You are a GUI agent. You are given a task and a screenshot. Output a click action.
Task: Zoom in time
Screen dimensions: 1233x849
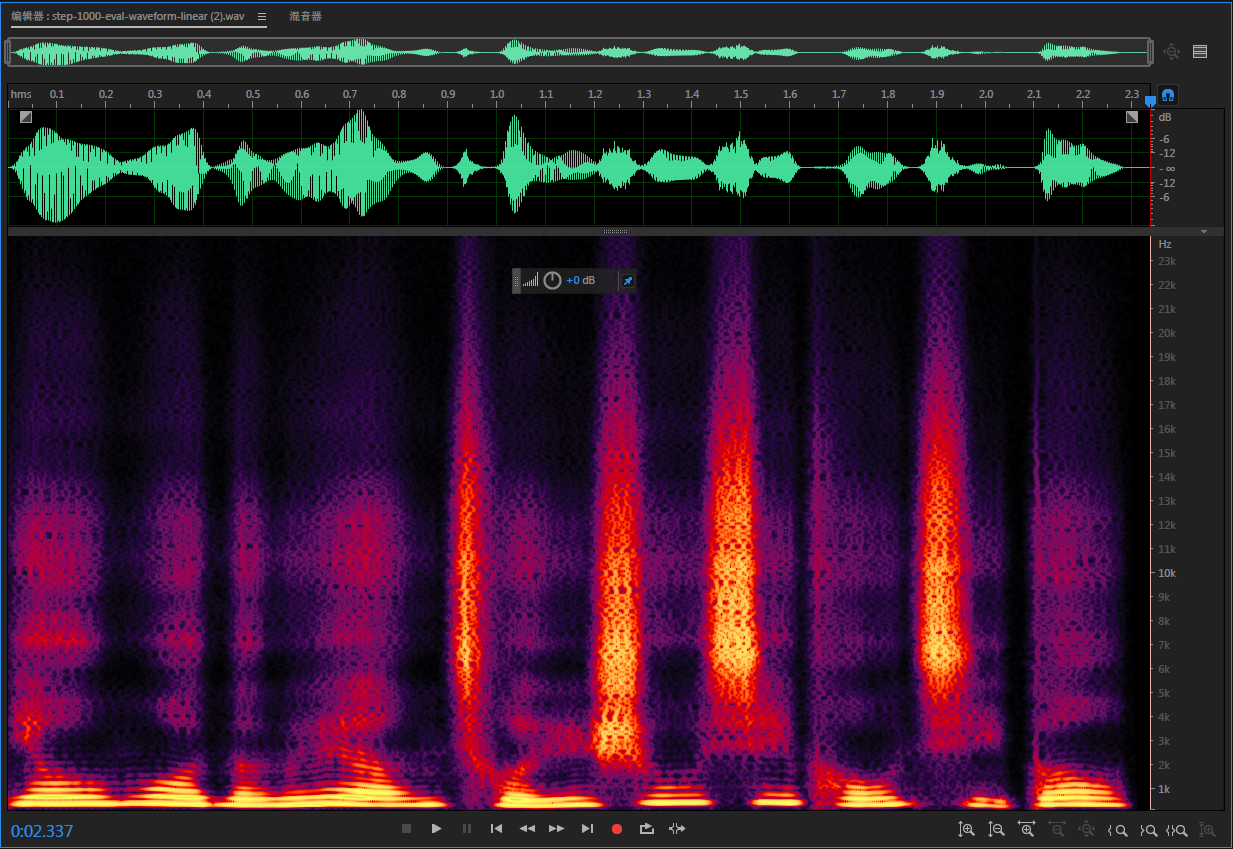coord(1026,829)
